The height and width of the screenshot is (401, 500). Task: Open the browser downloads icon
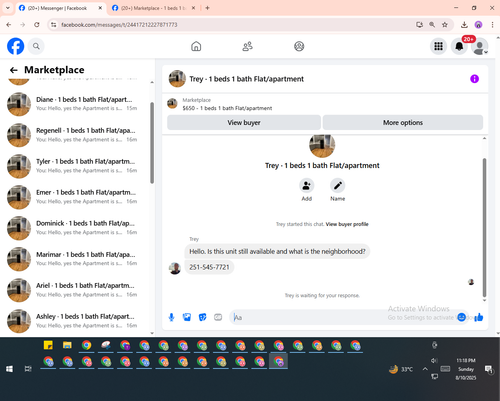point(464,25)
